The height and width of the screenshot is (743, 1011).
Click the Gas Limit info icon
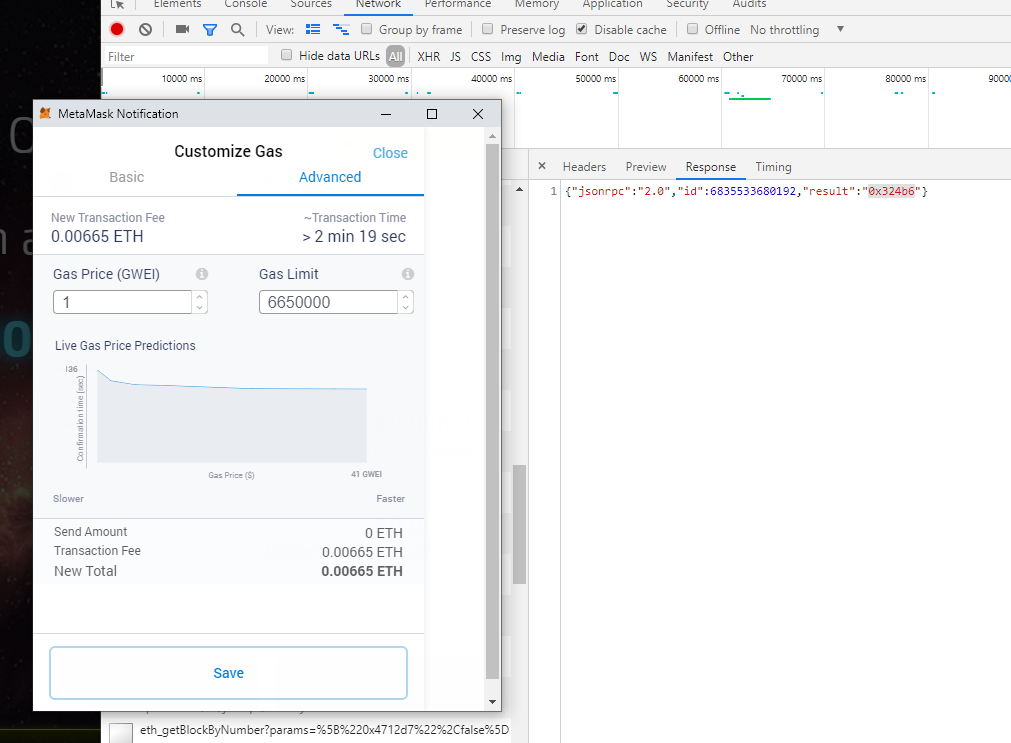coord(407,273)
